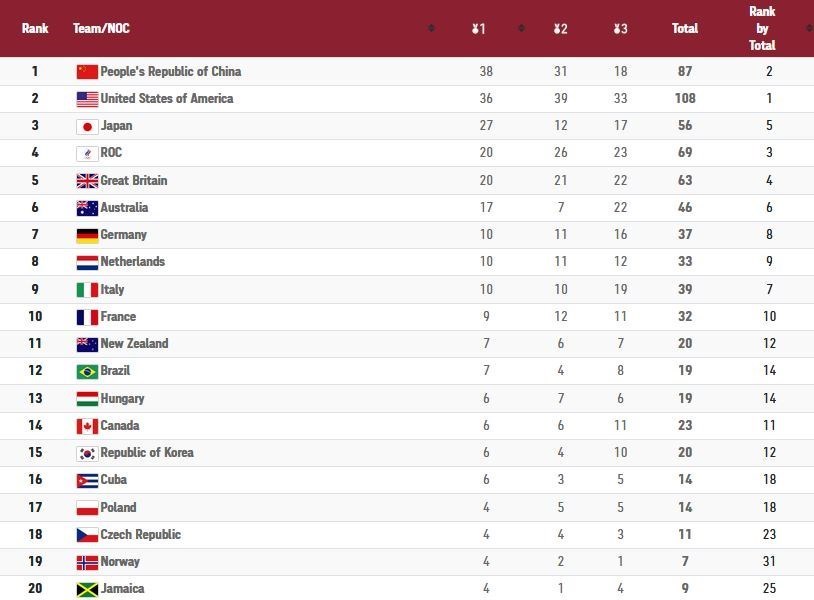
Task: Open the Netherlands team link
Action: click(132, 262)
